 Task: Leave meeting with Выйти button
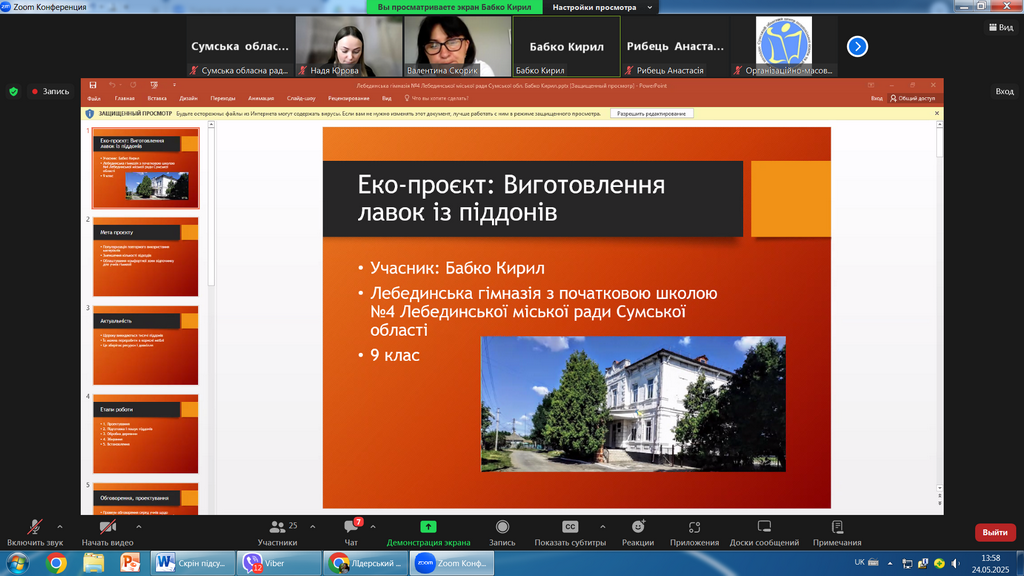point(995,532)
